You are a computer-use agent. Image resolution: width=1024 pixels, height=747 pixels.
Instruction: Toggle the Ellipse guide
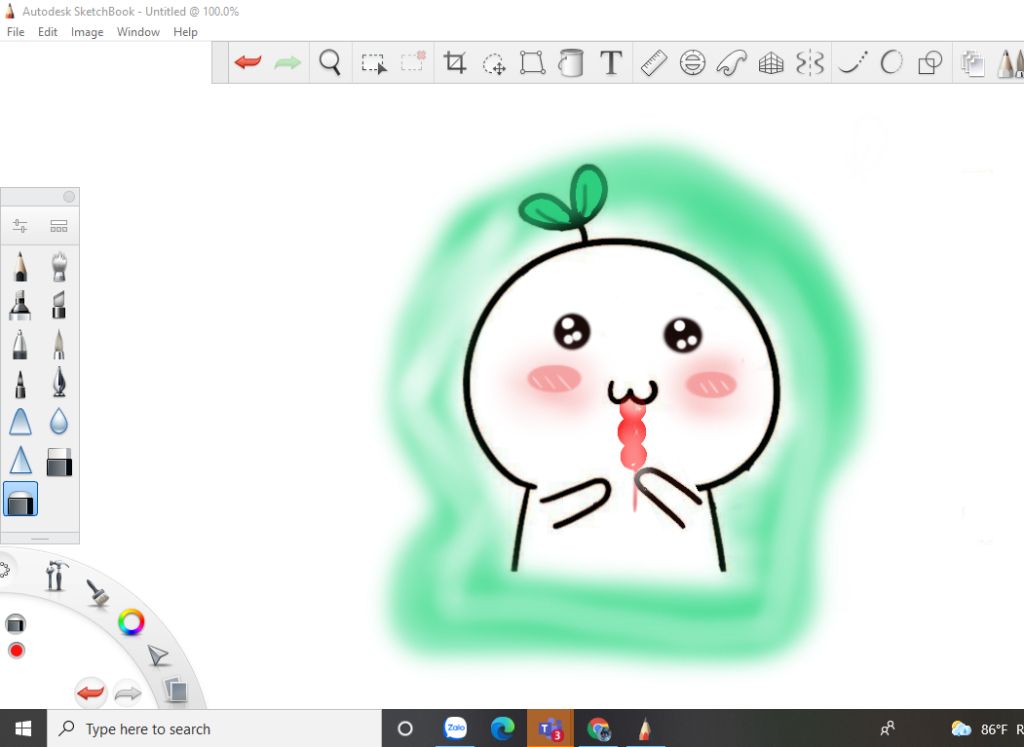[x=692, y=63]
